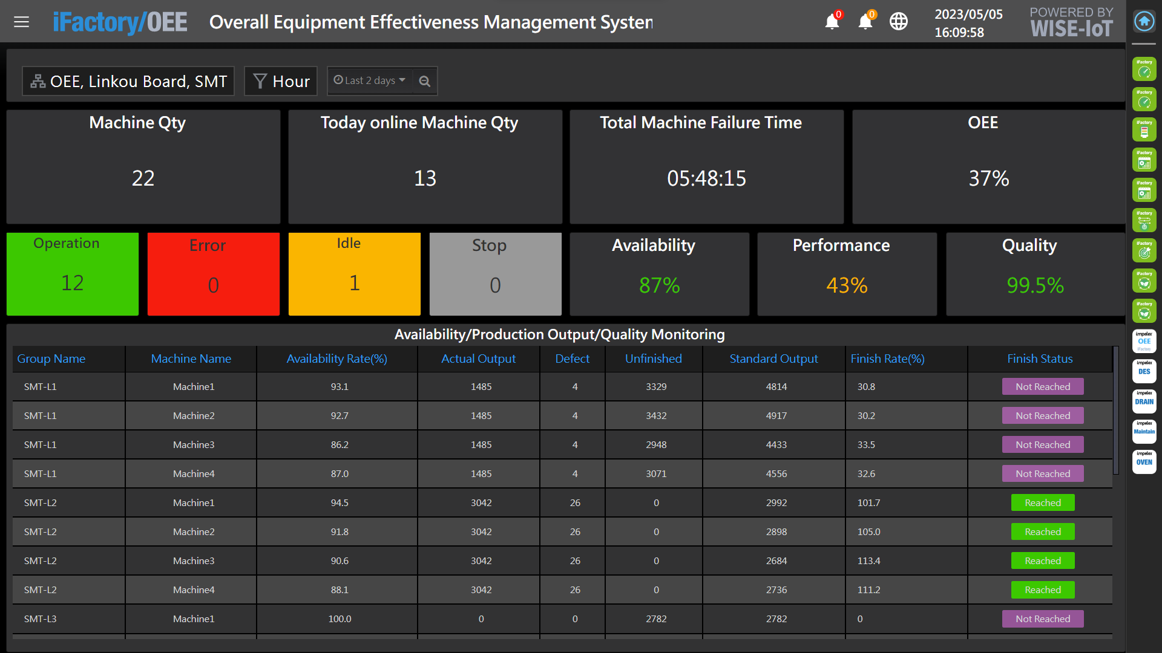Select standard output value 4433
The image size is (1162, 653).
776,445
